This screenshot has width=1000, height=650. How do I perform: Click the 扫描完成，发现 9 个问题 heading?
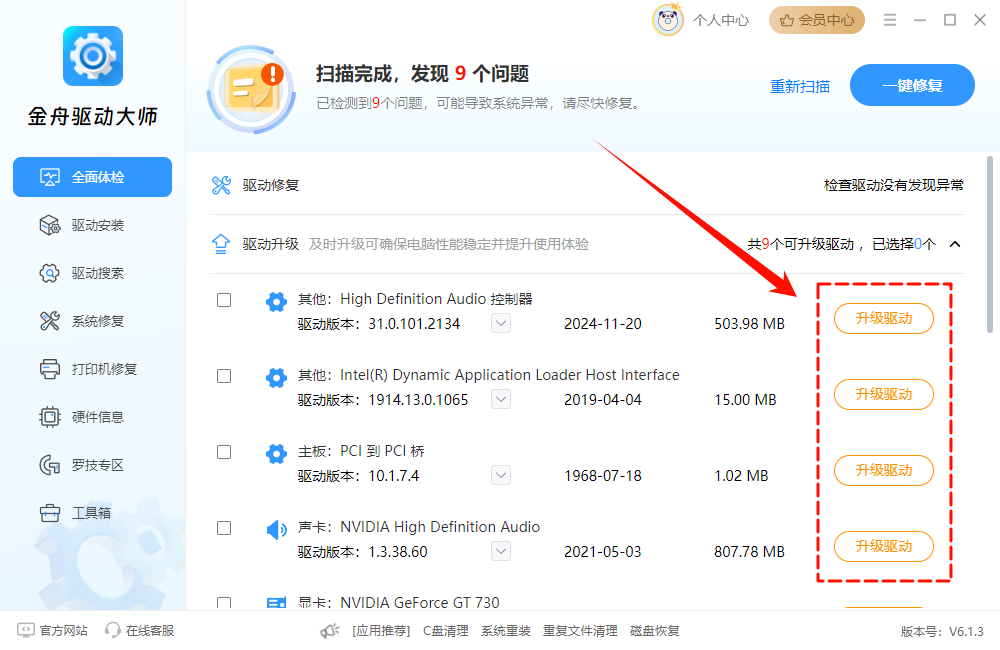point(422,74)
